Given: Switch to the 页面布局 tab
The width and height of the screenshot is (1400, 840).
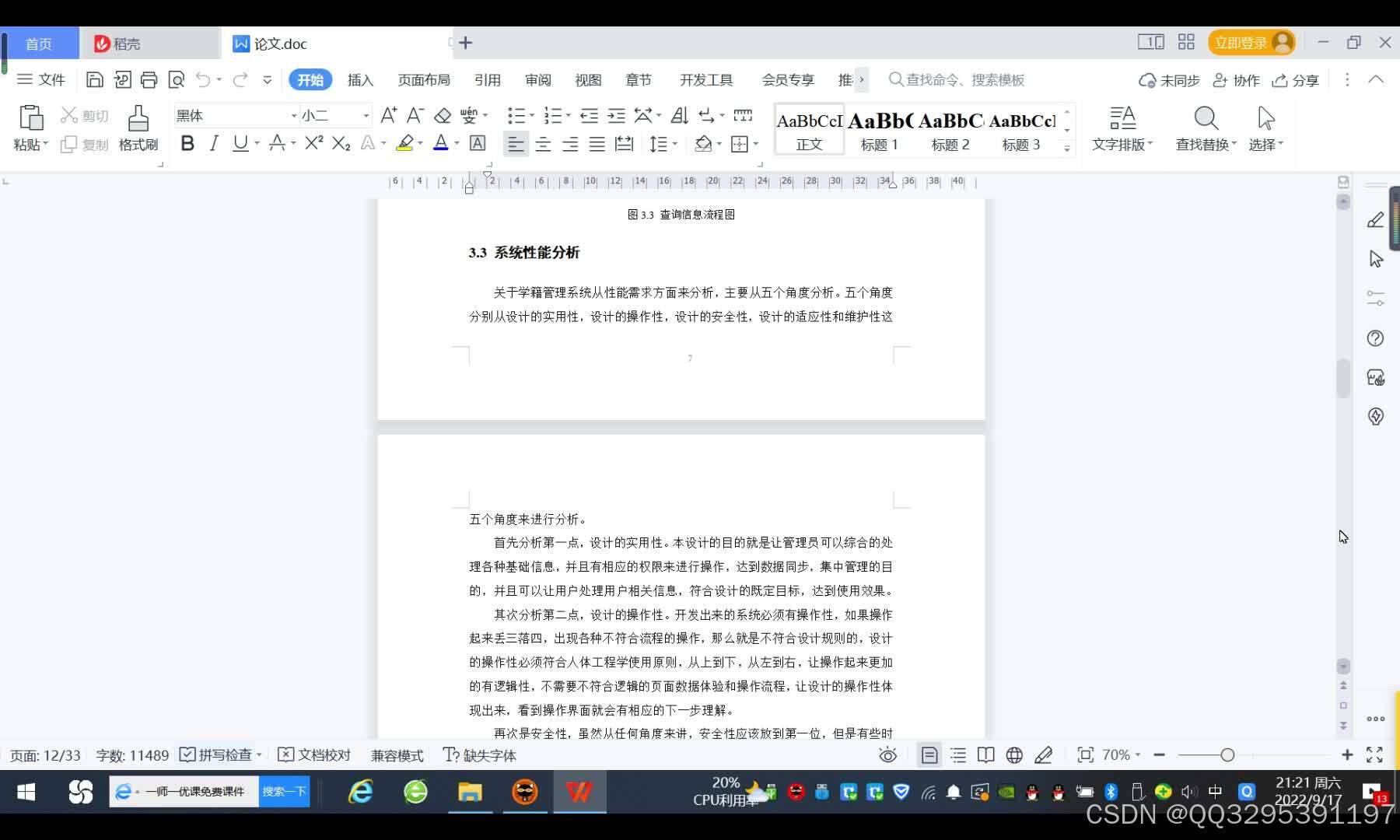Looking at the screenshot, I should pos(424,79).
